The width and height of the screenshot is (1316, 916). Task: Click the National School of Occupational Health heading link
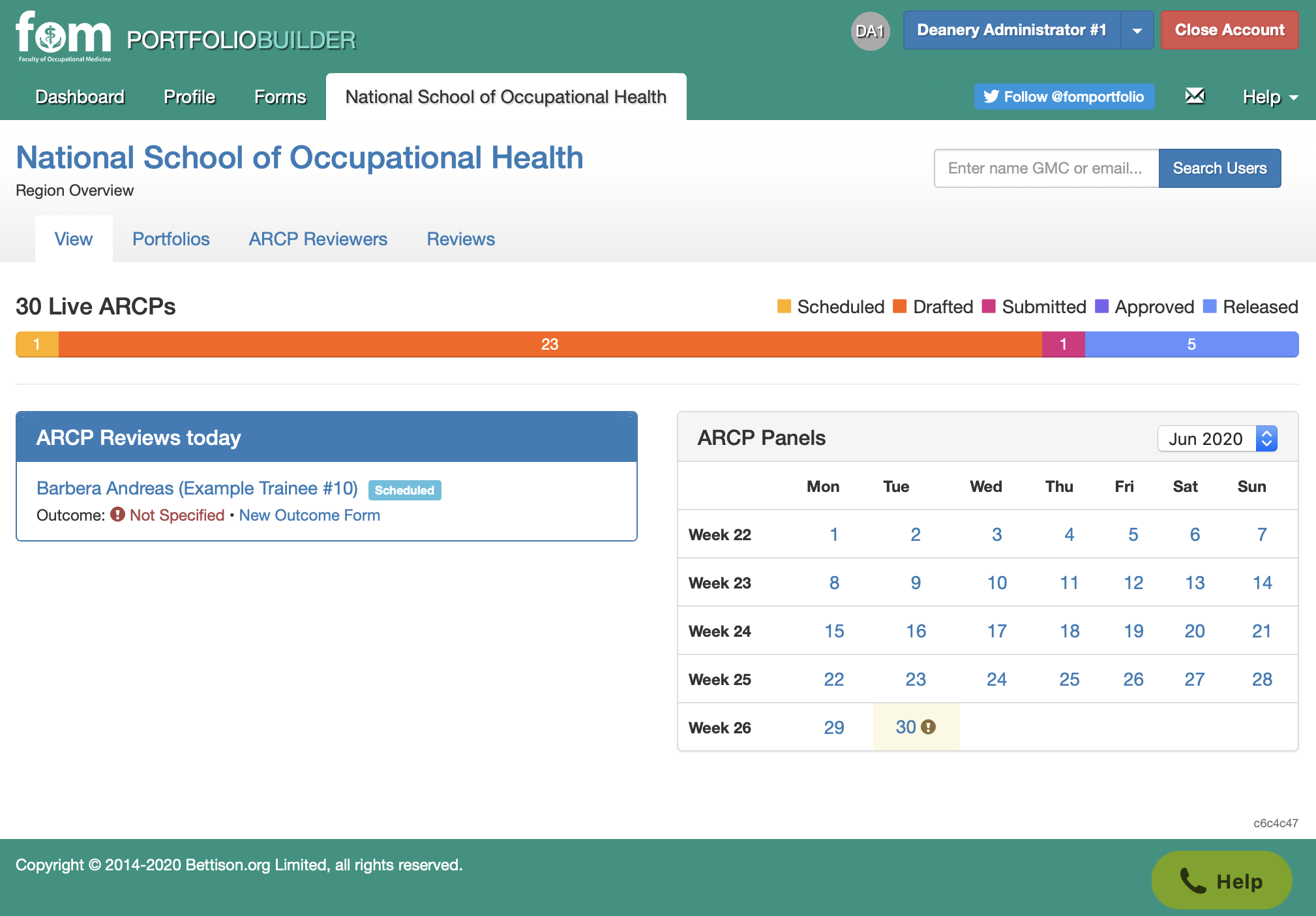[x=299, y=157]
